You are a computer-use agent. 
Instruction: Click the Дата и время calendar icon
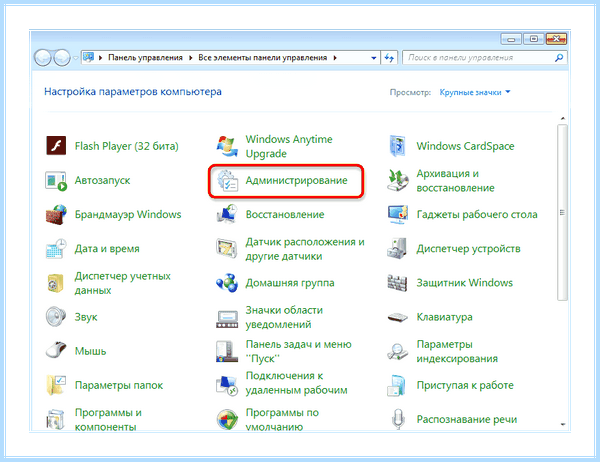[x=56, y=249]
